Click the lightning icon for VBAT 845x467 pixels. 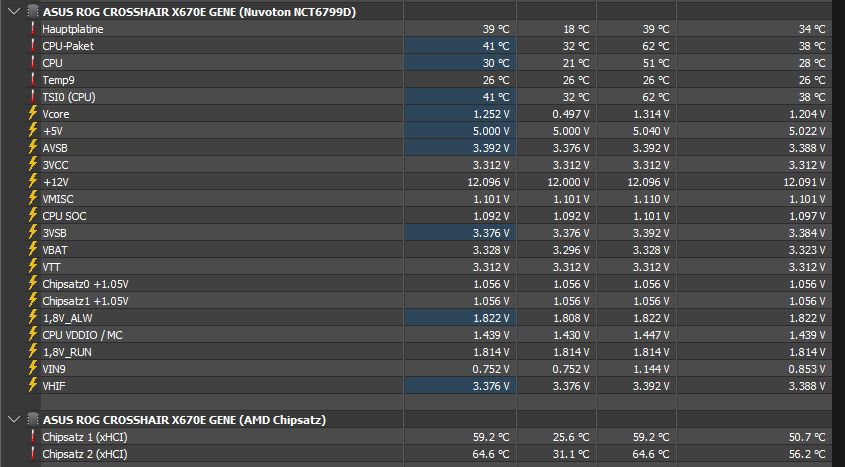[33, 250]
